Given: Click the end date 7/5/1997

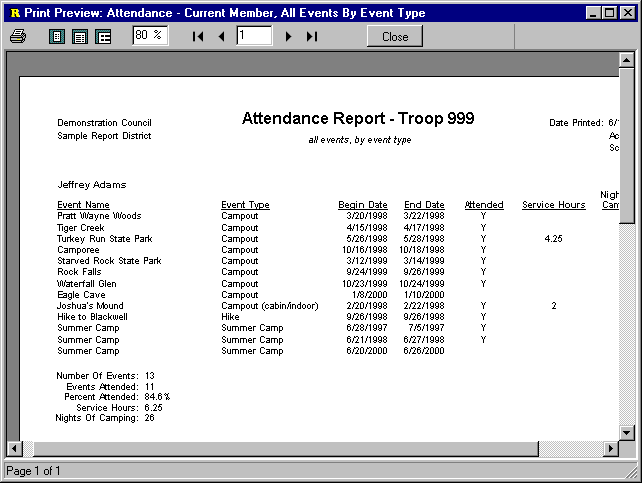Looking at the screenshot, I should pos(426,328).
